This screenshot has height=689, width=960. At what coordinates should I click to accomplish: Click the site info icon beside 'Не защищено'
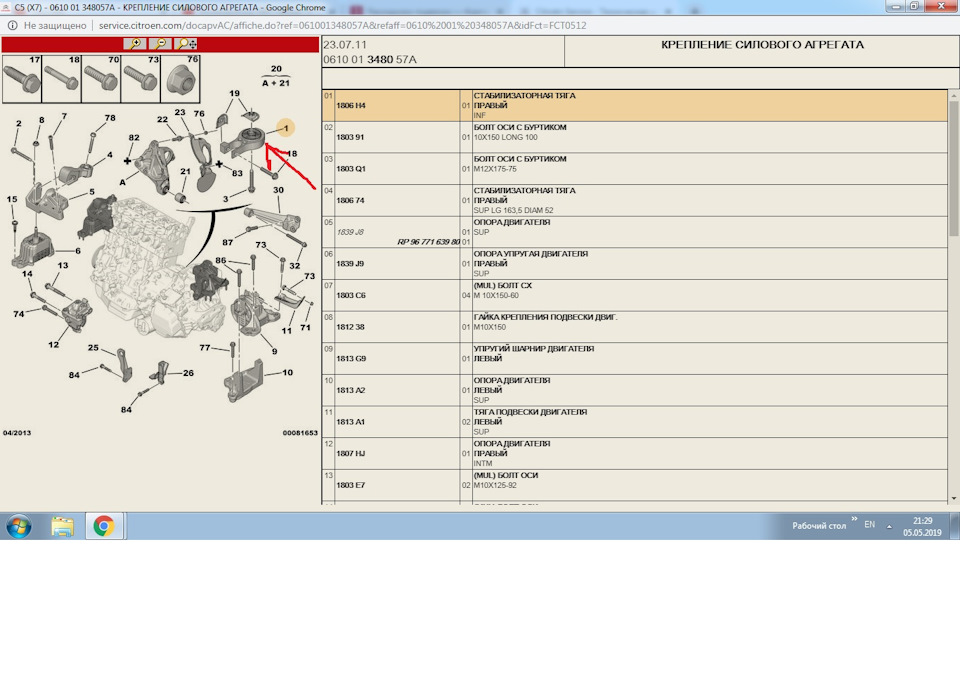(x=11, y=25)
